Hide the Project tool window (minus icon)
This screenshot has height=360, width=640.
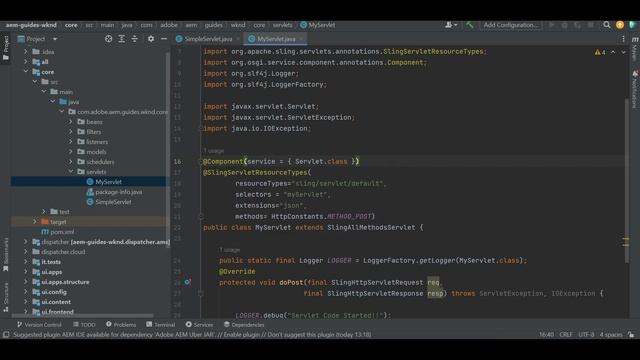164,39
